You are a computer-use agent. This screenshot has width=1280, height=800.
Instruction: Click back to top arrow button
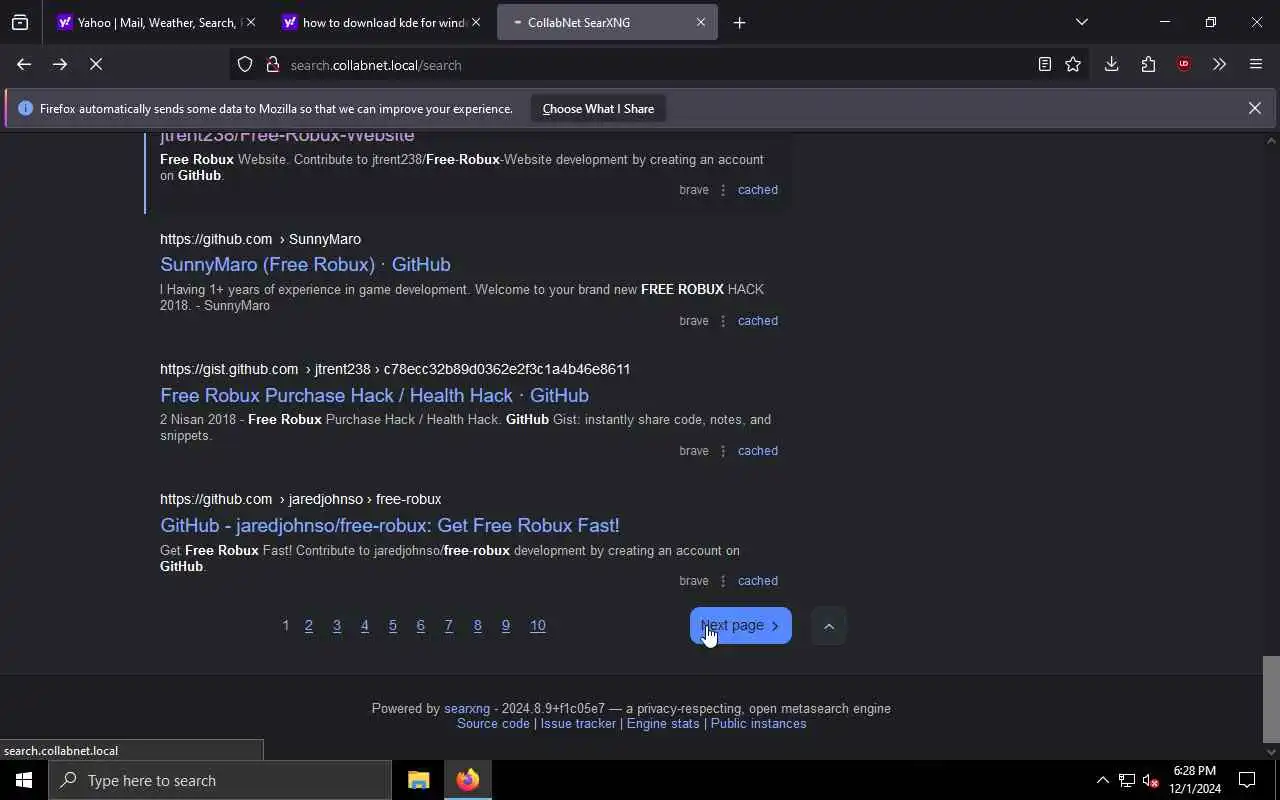coord(828,627)
